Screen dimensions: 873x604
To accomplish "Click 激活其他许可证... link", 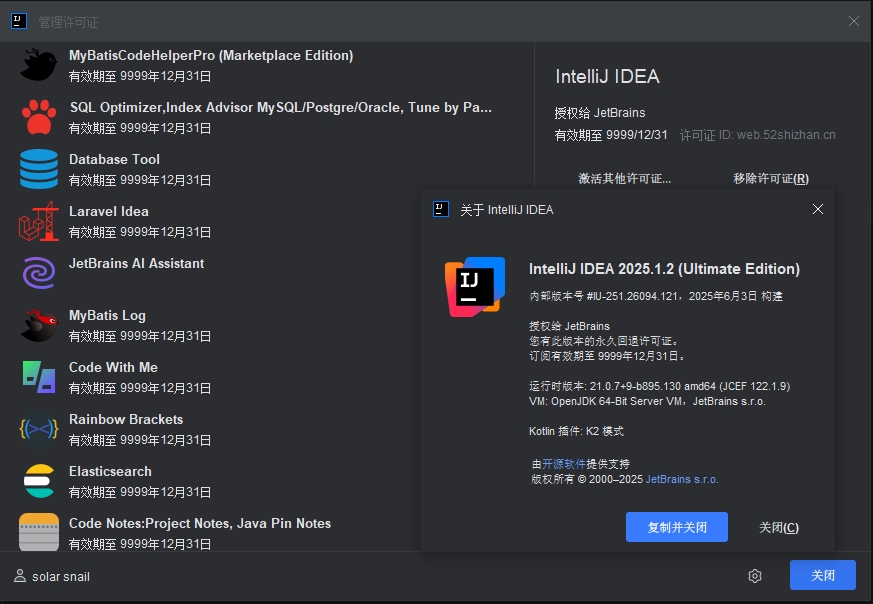I will tap(625, 179).
